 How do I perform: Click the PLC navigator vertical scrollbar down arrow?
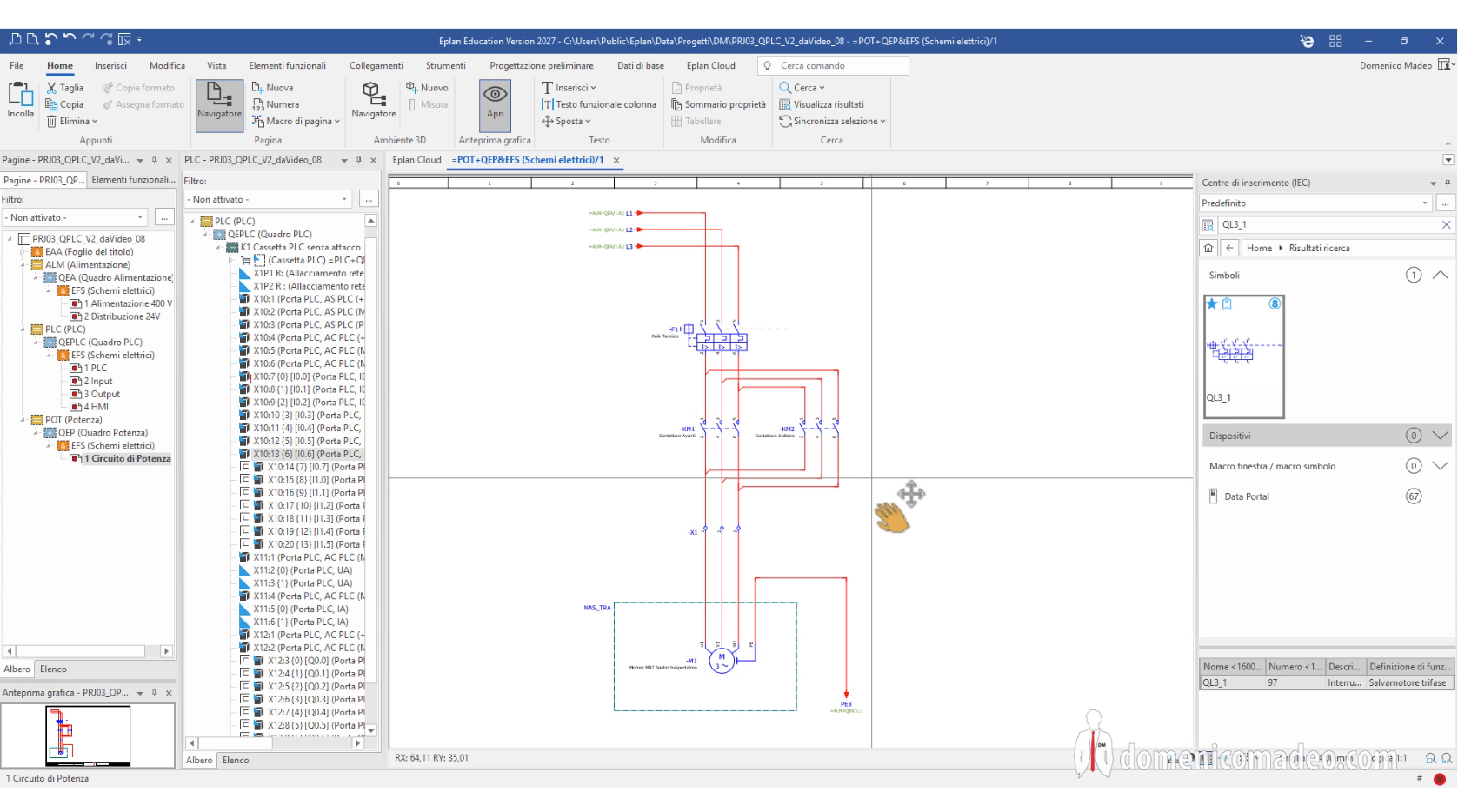tap(371, 730)
